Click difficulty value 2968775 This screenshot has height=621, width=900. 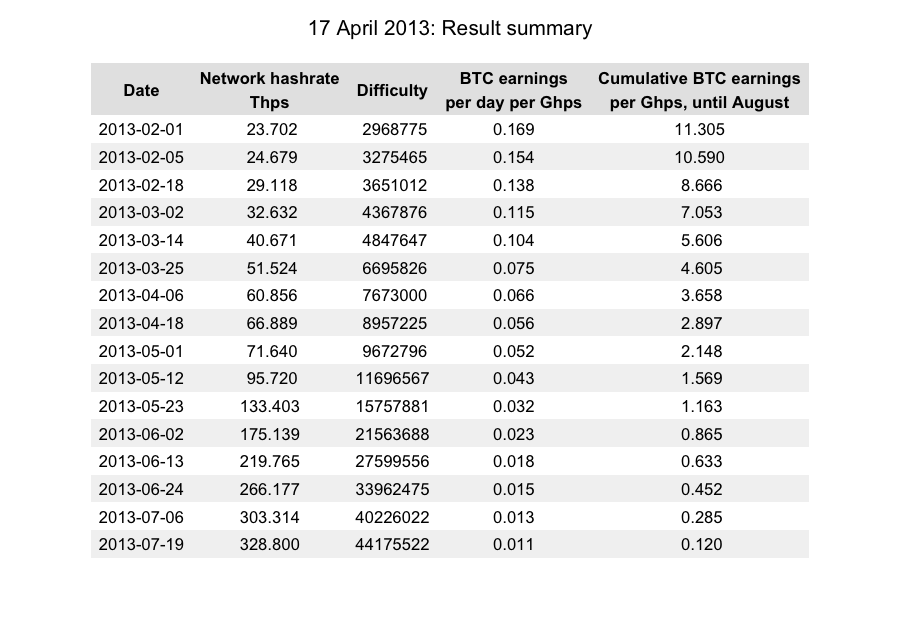pos(395,129)
